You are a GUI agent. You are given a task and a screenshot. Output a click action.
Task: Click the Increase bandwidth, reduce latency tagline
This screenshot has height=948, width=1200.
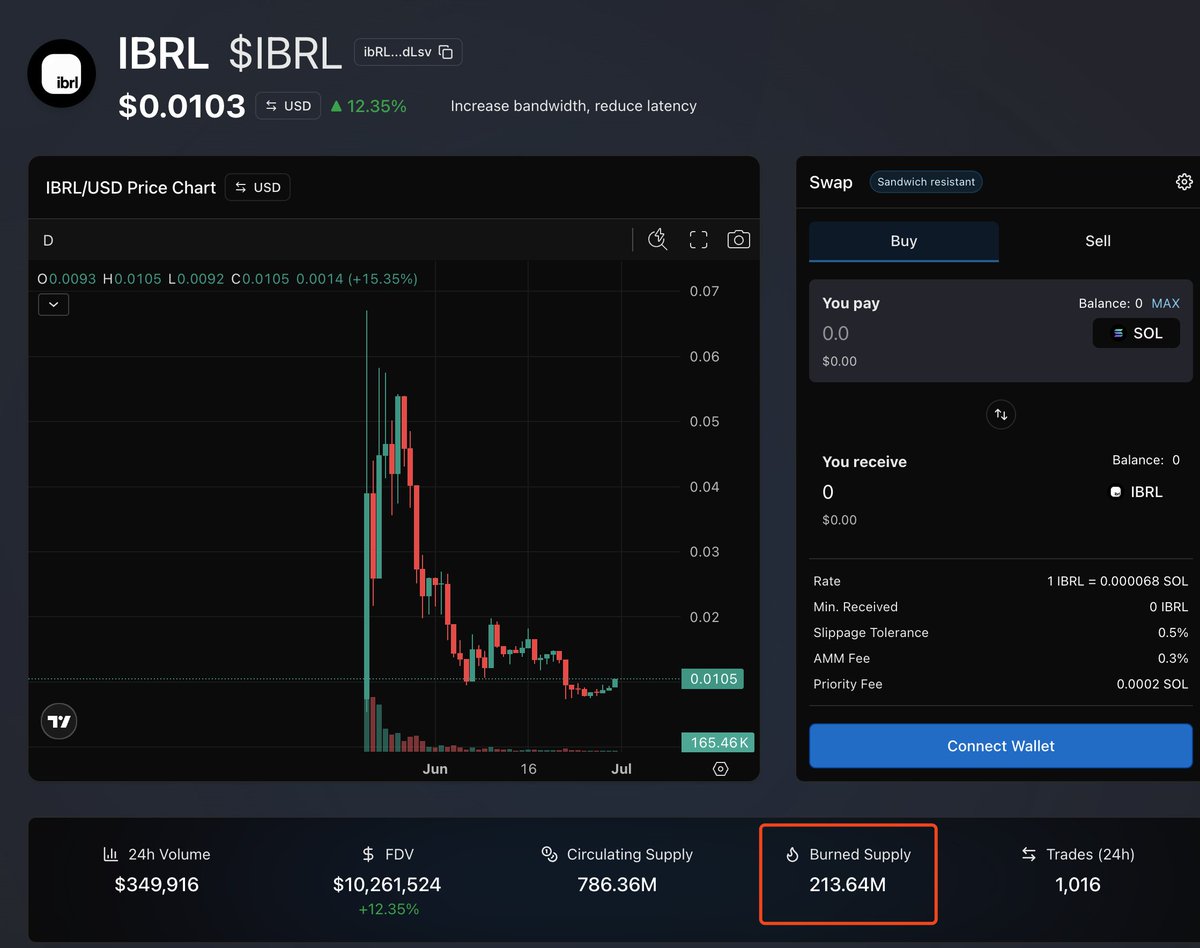pyautogui.click(x=574, y=106)
